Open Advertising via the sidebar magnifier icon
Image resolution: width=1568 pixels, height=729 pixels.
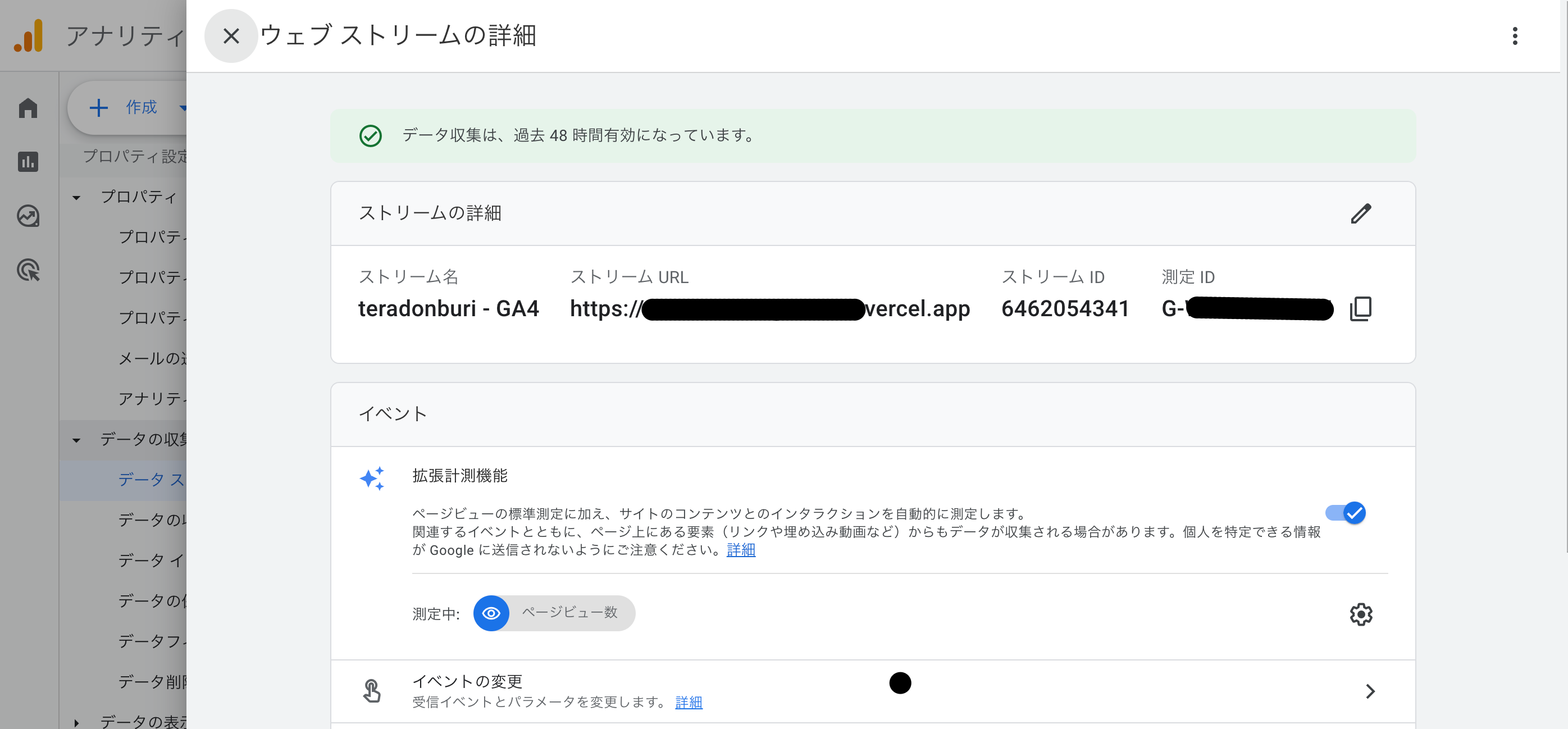pos(28,270)
